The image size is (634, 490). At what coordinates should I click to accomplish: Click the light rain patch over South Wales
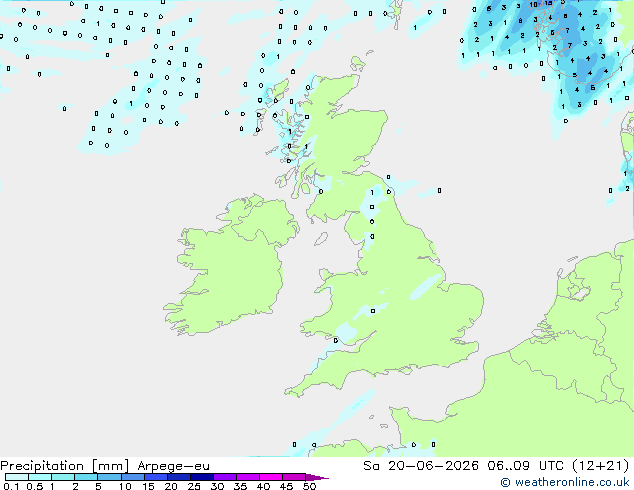tap(346, 332)
